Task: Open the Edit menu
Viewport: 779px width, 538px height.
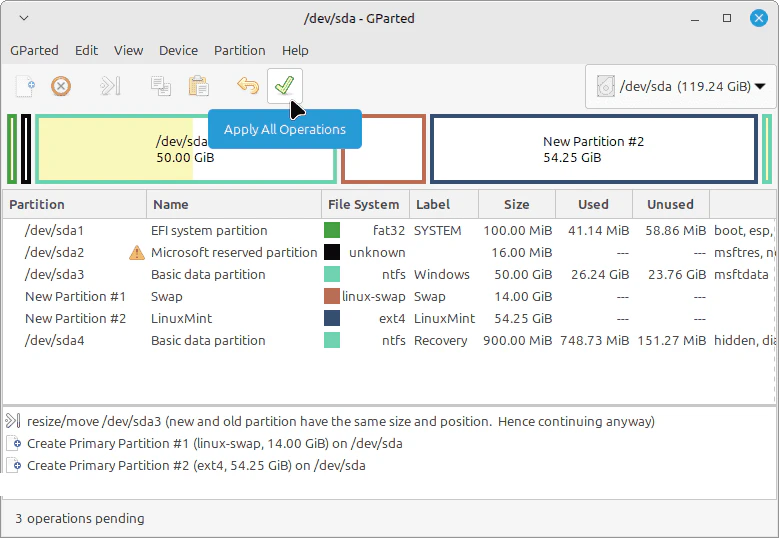Action: click(x=86, y=51)
